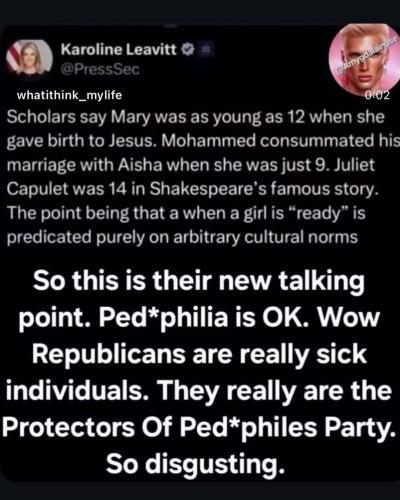
Task: Click the 'Scholars say Mary' tweet line
Action: (195, 118)
